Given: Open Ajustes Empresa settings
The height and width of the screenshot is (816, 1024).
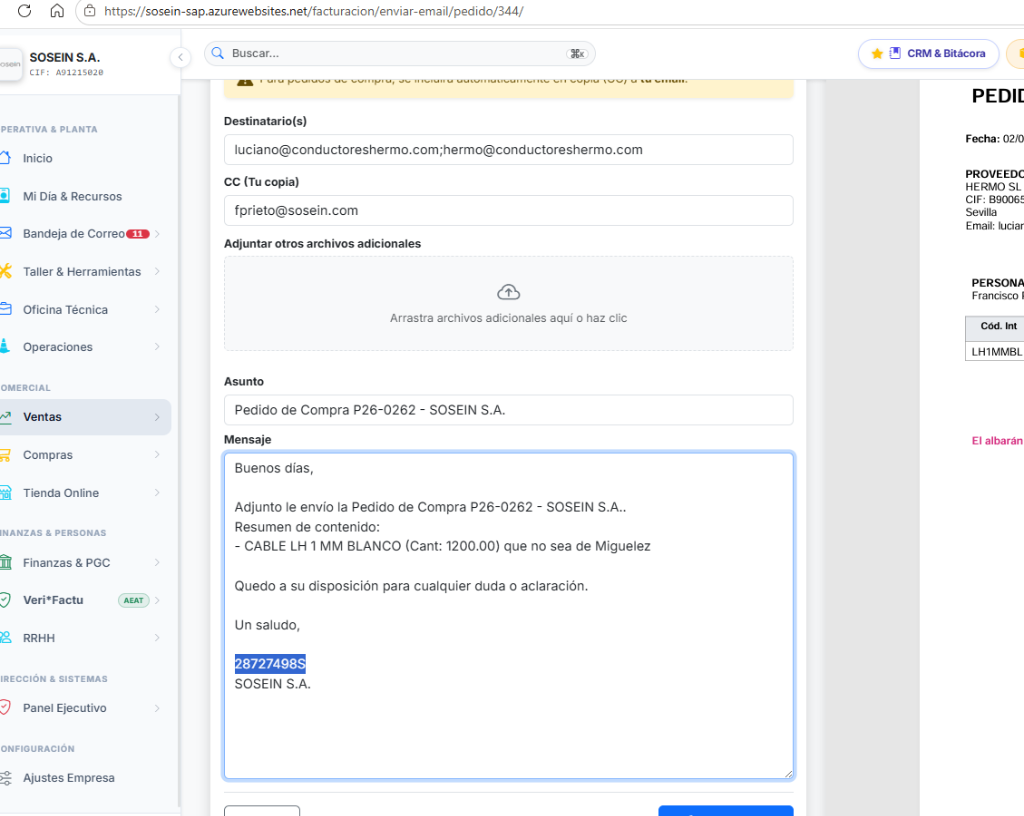Looking at the screenshot, I should pos(86,777).
